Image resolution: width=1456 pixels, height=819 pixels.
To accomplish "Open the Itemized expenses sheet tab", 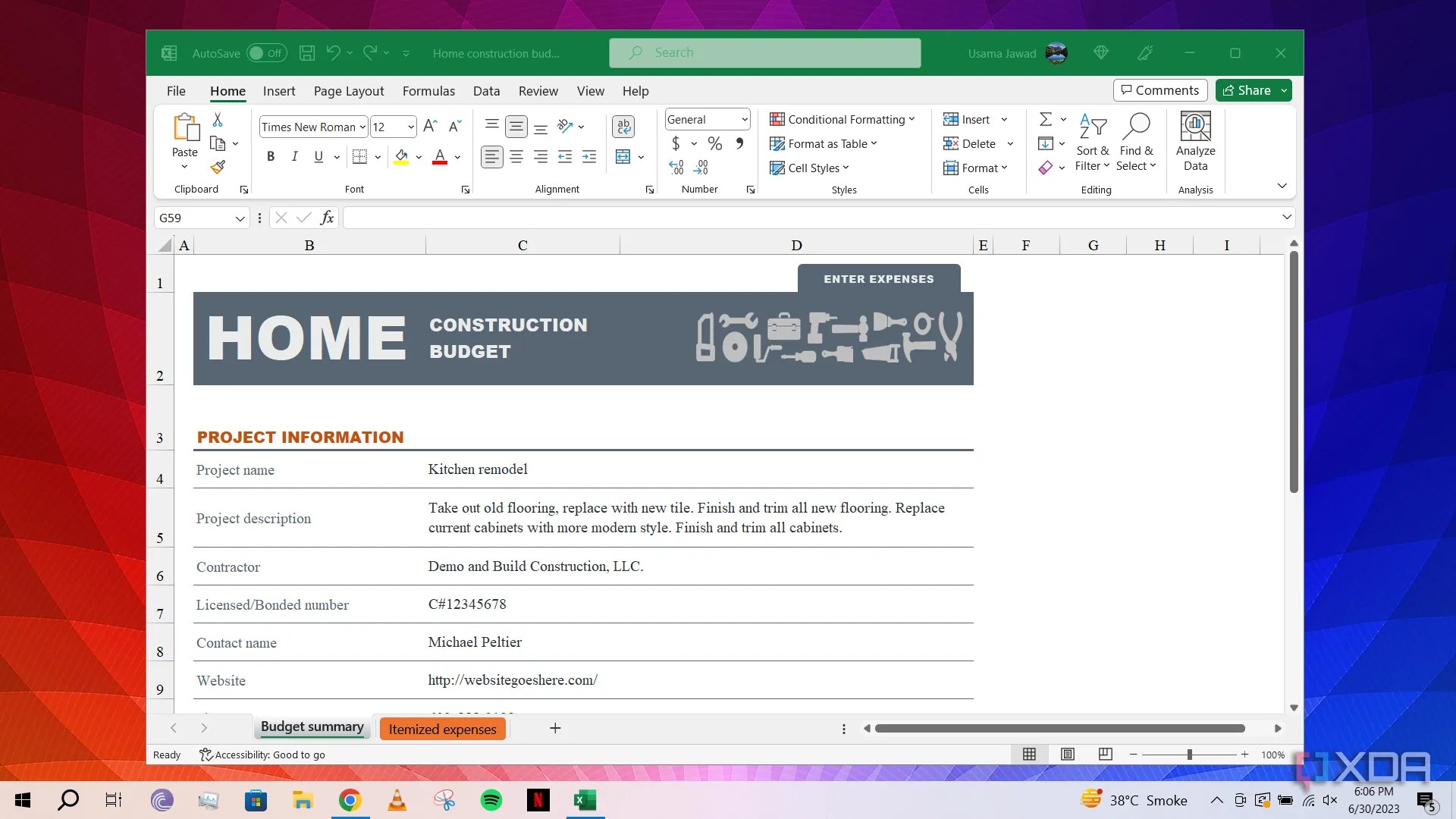I will 442,729.
